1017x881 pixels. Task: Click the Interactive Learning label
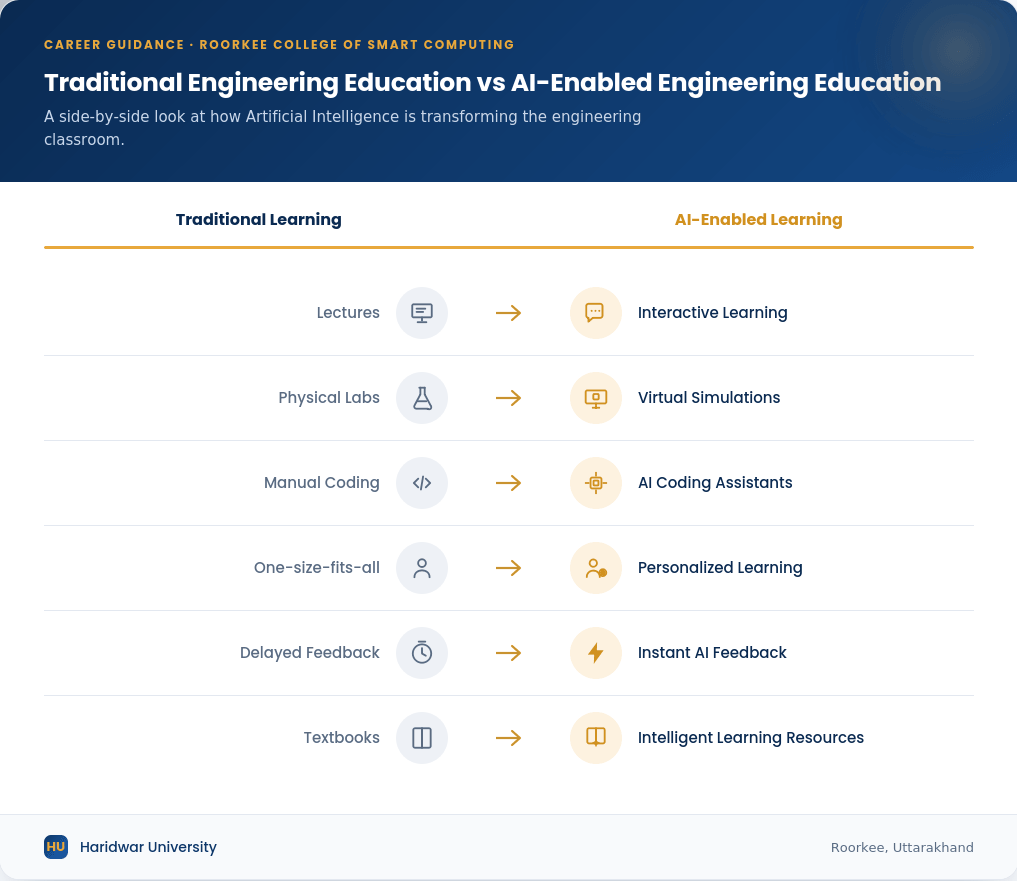click(x=712, y=313)
